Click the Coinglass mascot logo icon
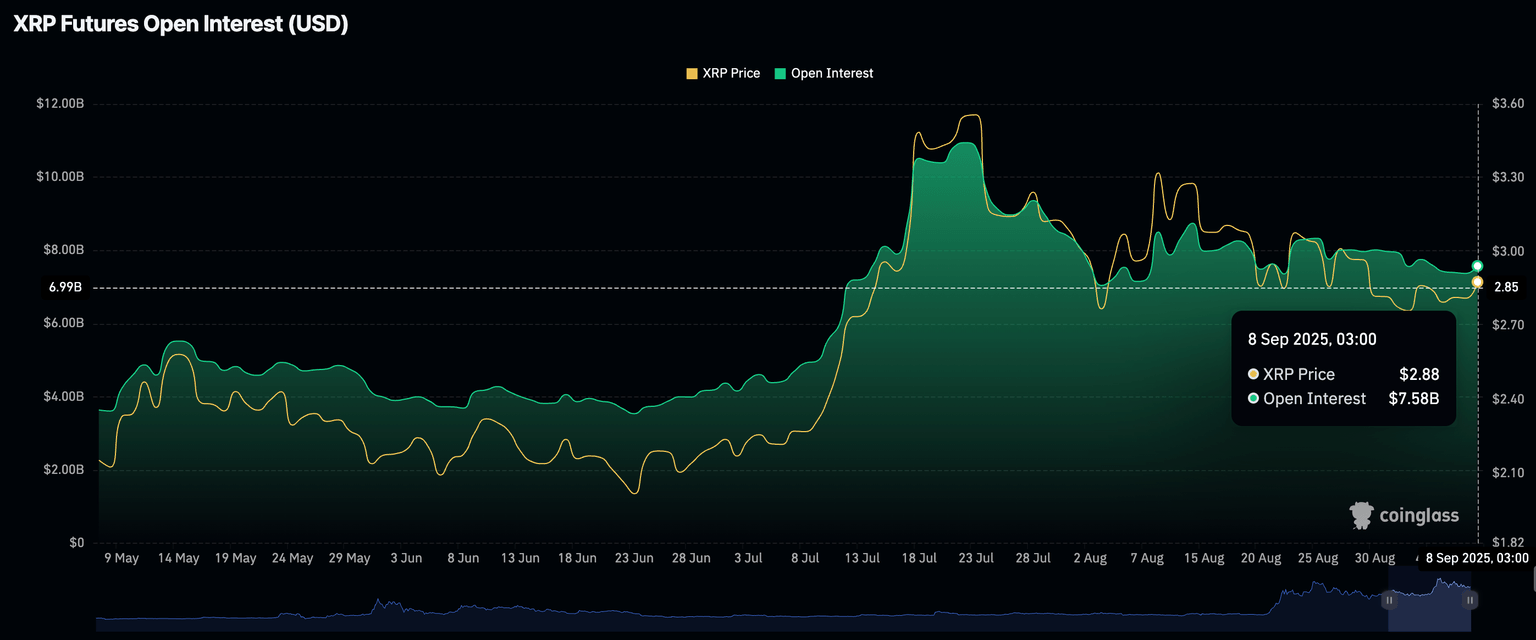 click(1361, 515)
